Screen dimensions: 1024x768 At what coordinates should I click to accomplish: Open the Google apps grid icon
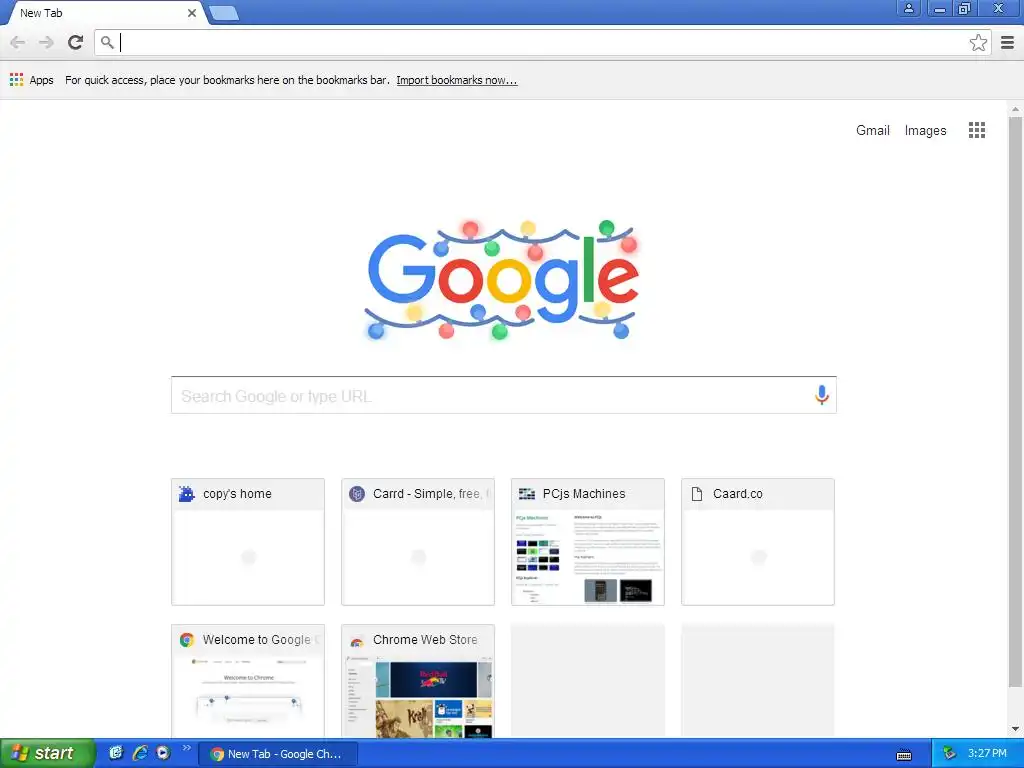[x=977, y=130]
